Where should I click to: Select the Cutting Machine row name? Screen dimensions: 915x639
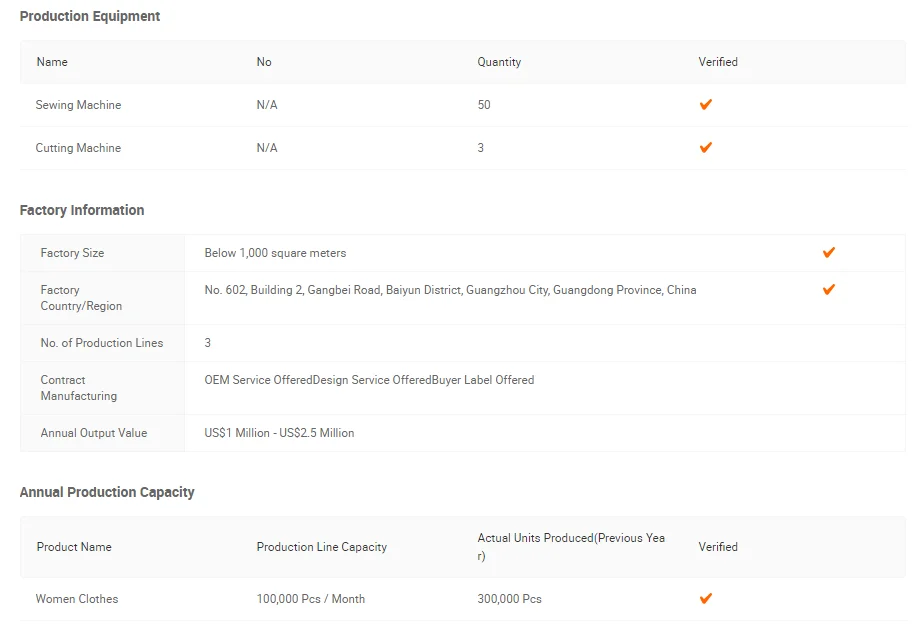(x=78, y=148)
